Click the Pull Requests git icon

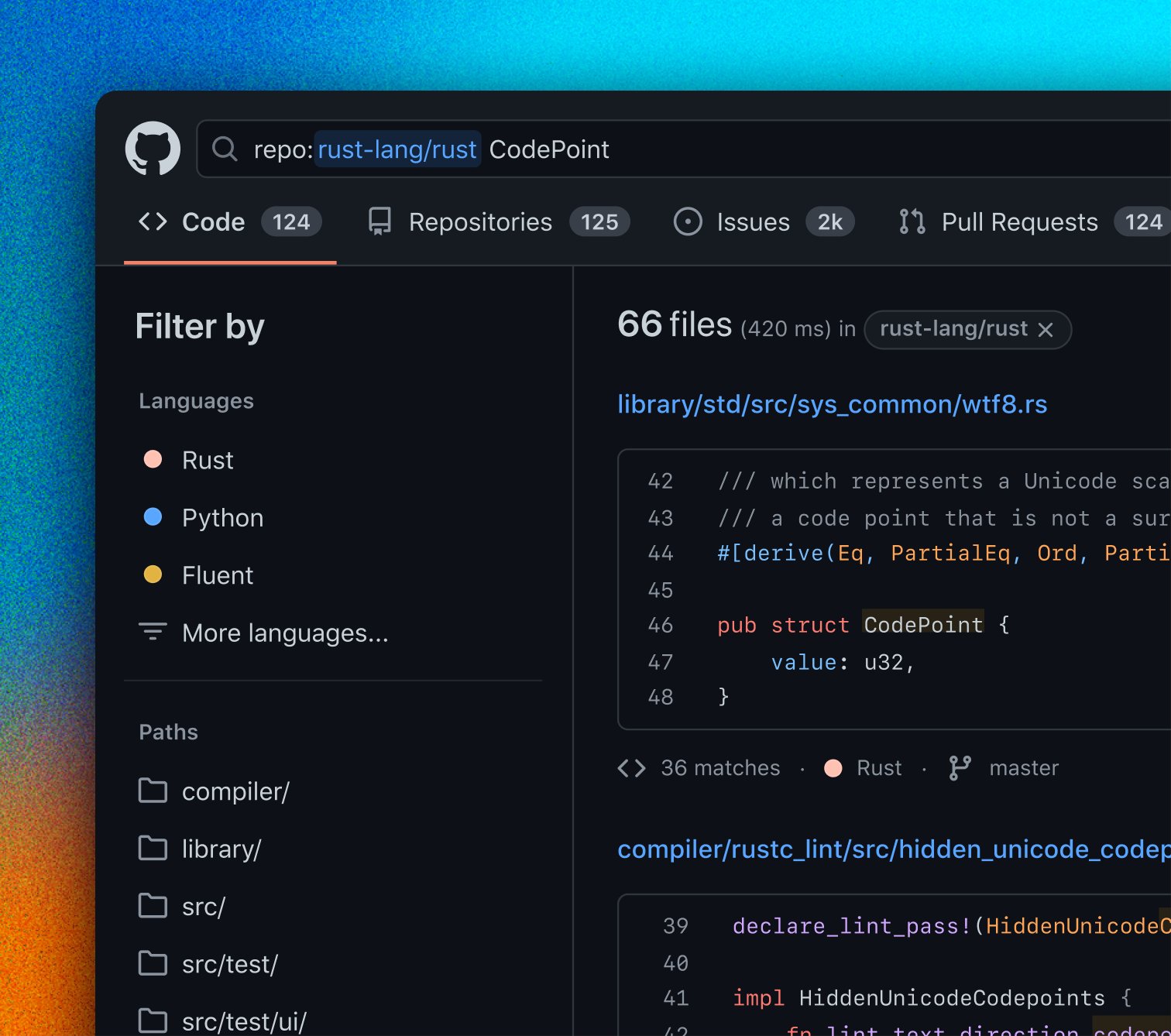point(912,222)
